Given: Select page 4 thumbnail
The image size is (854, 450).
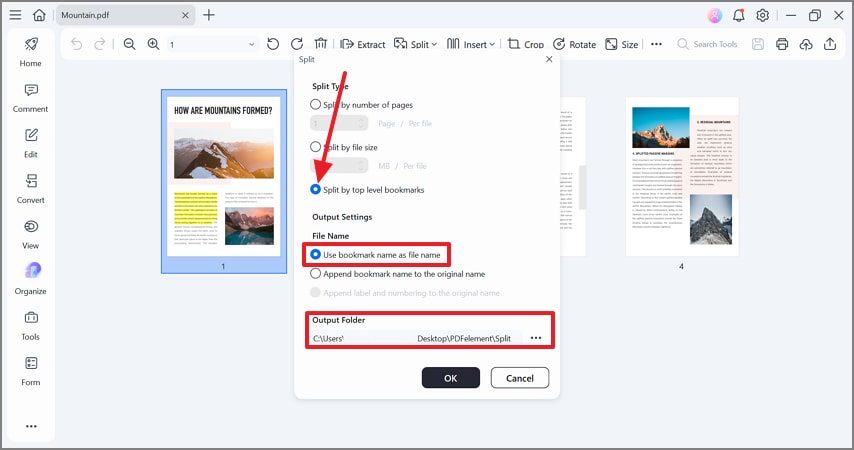Looking at the screenshot, I should (x=682, y=177).
